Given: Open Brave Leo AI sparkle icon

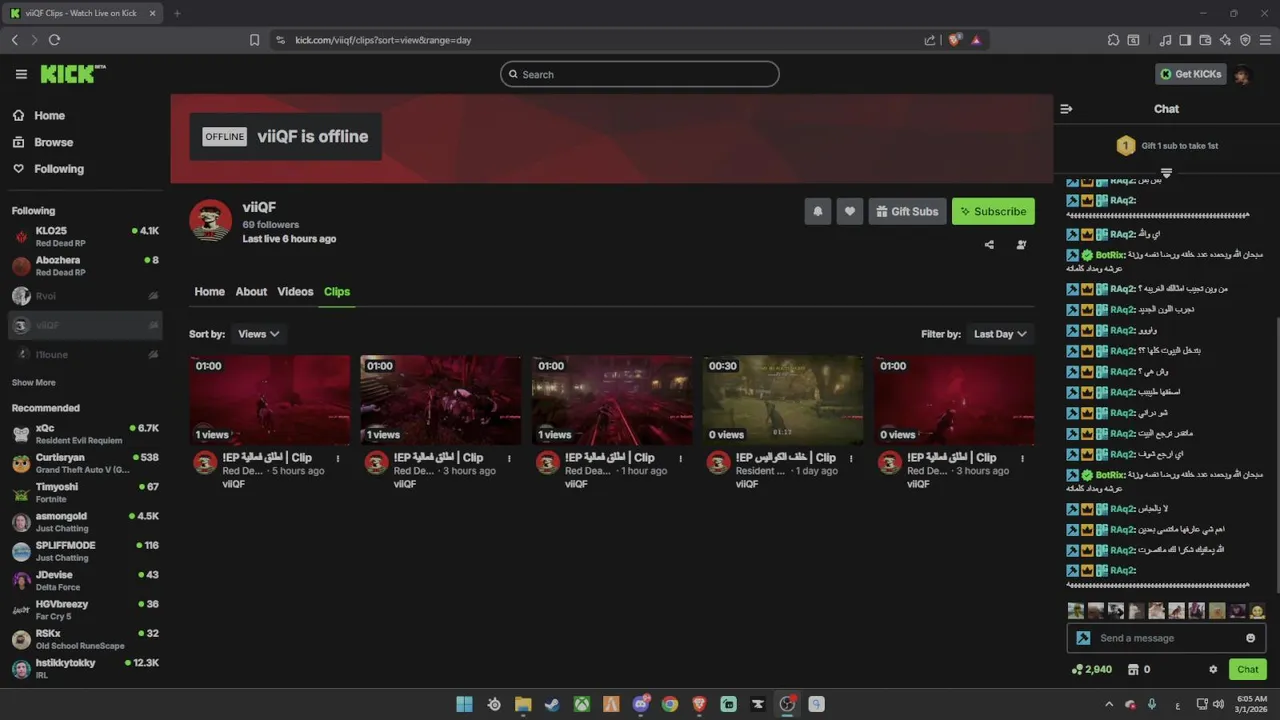Looking at the screenshot, I should tap(1225, 40).
